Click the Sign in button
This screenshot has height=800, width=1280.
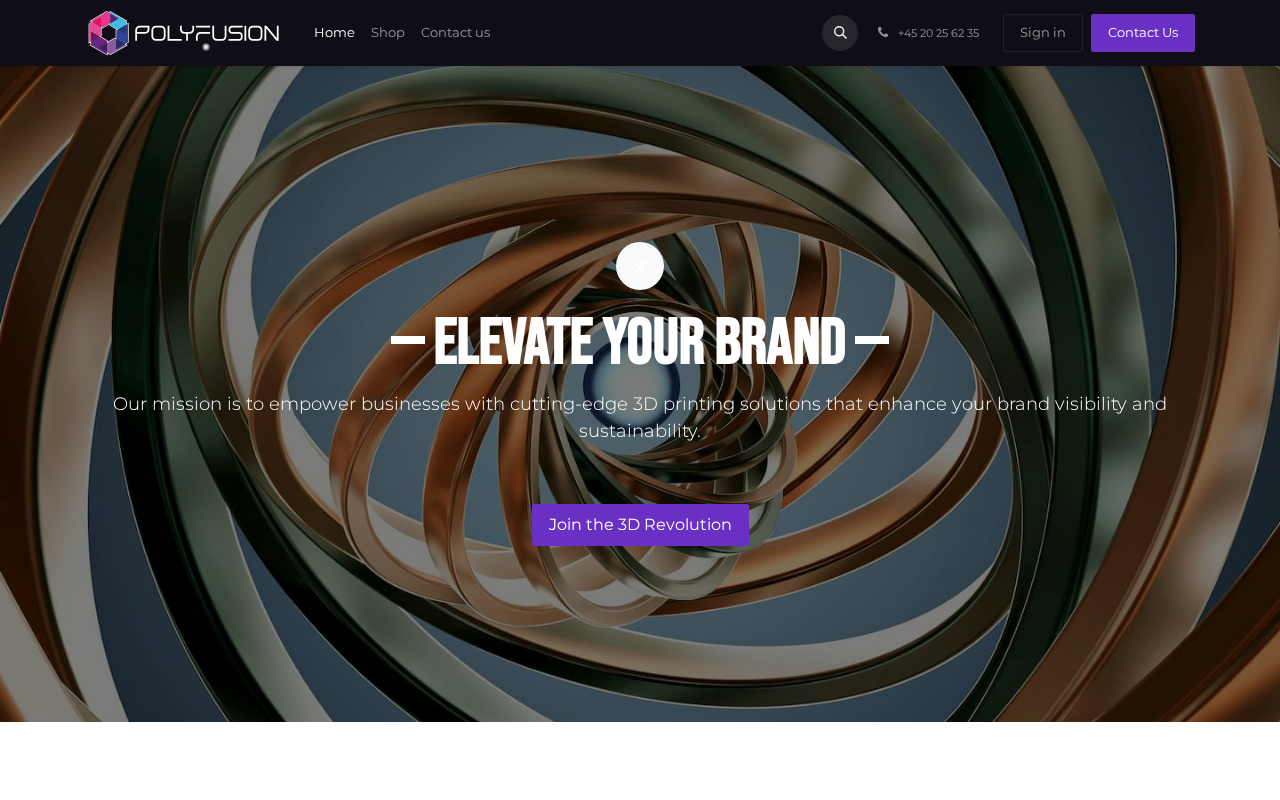pos(1043,33)
